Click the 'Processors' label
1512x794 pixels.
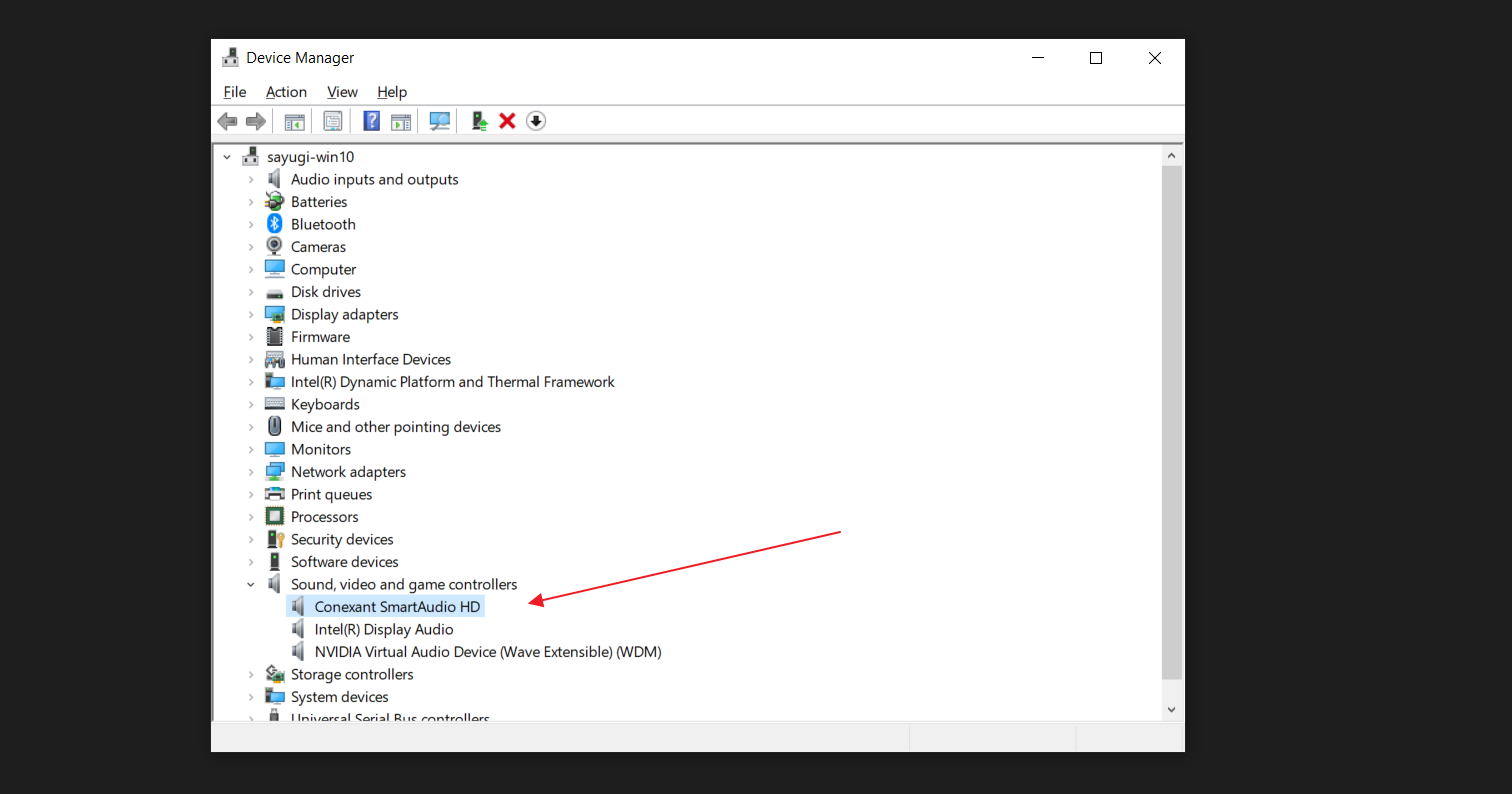[x=325, y=517]
